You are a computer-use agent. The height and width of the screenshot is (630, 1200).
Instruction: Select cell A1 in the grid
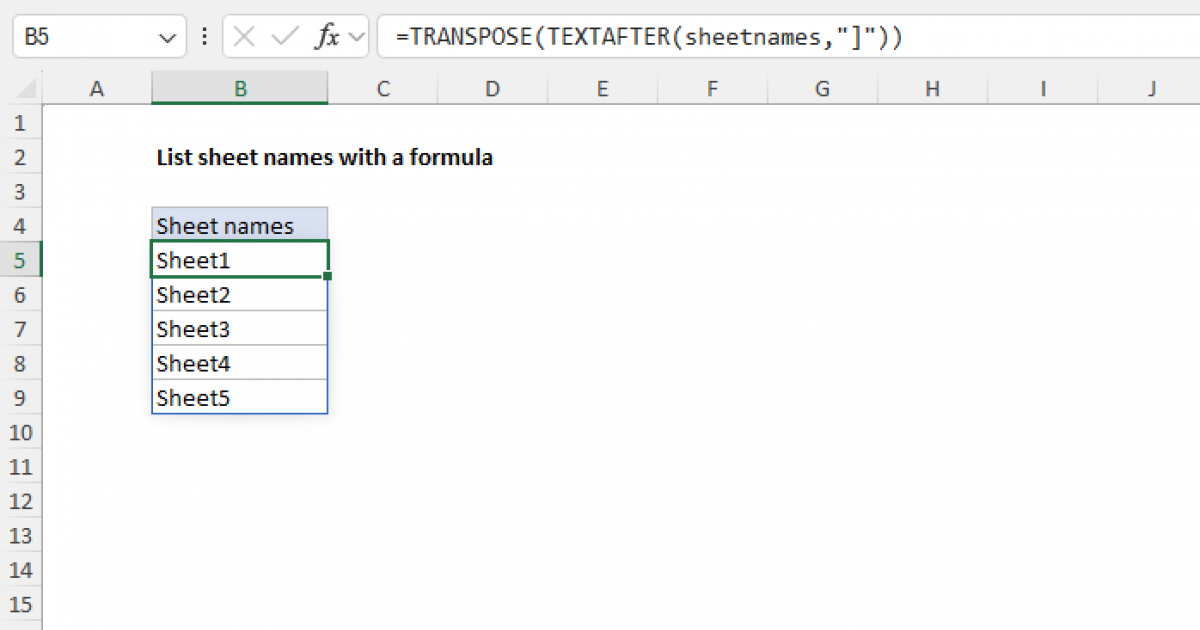(x=96, y=122)
